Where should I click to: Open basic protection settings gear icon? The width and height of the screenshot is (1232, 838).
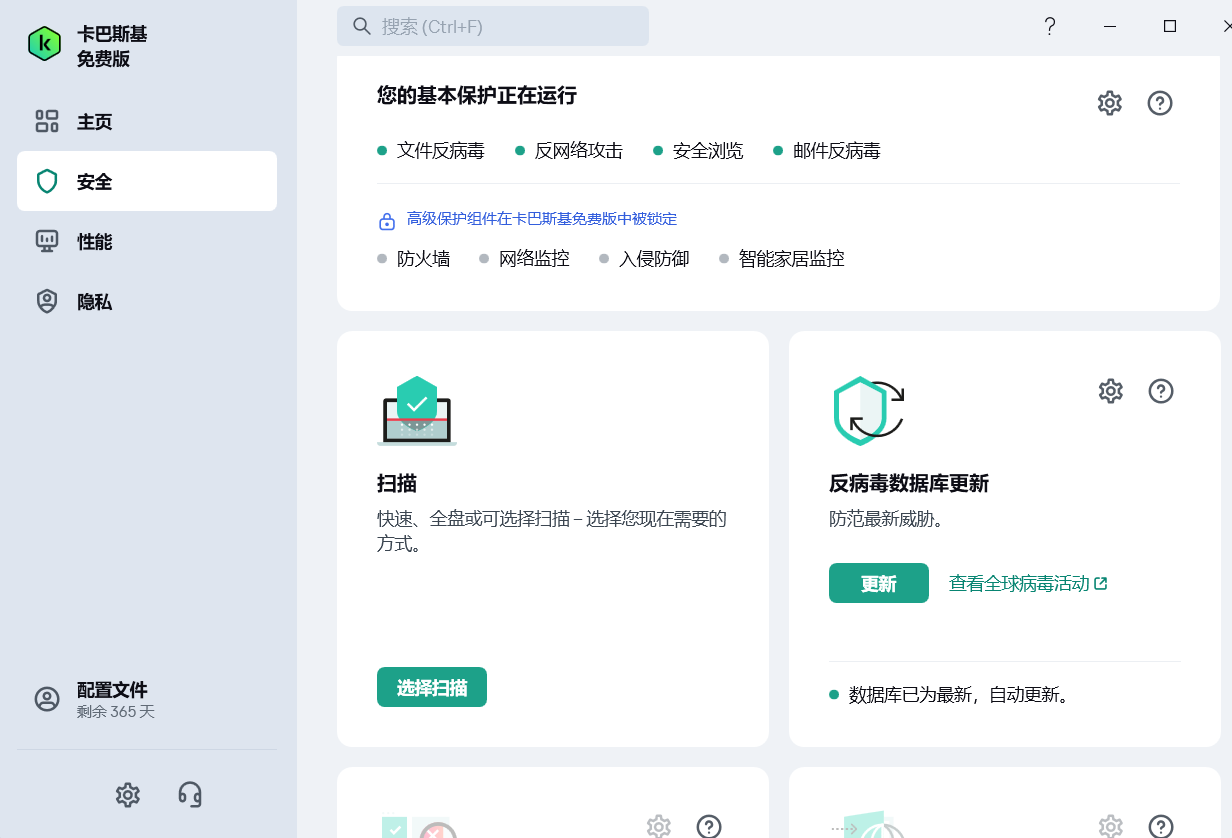point(1110,103)
